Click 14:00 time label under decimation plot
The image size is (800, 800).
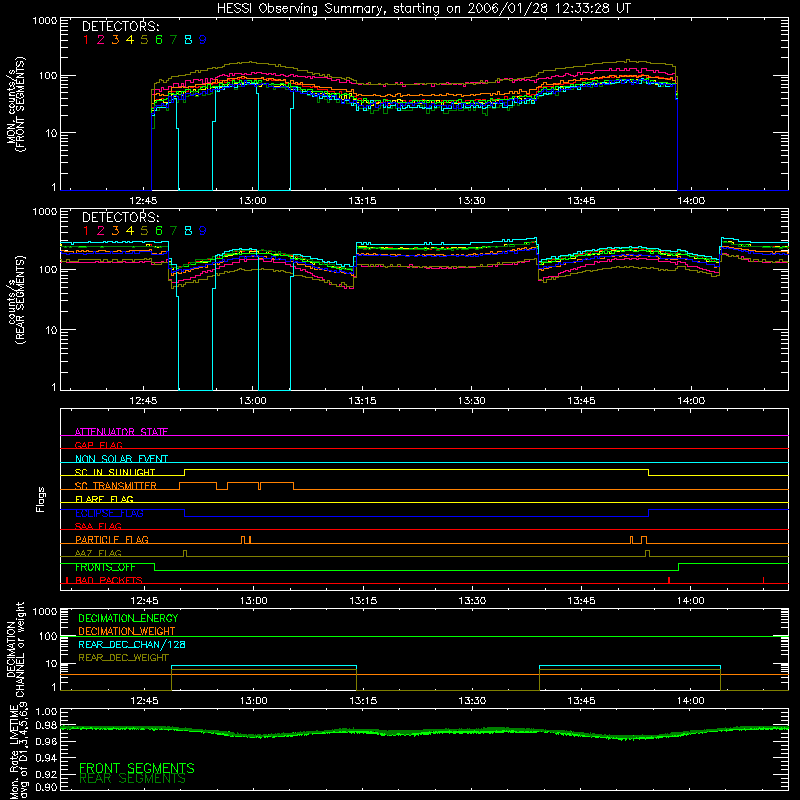pos(691,701)
